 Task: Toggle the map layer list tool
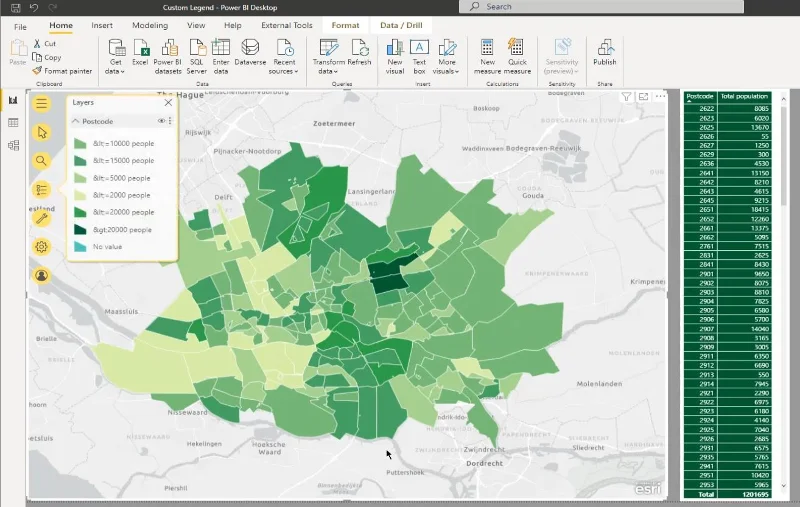tap(41, 190)
